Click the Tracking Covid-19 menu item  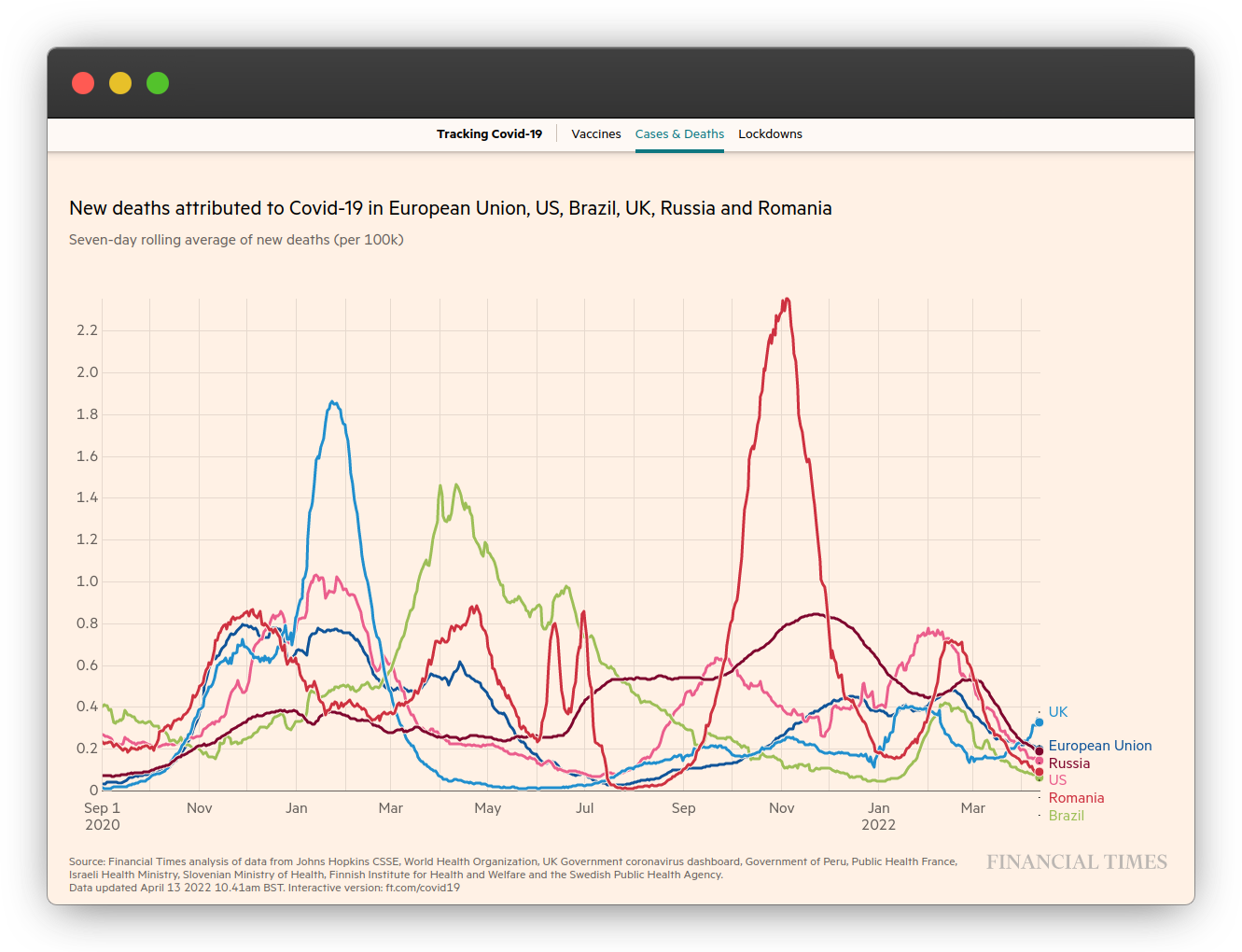coord(489,133)
